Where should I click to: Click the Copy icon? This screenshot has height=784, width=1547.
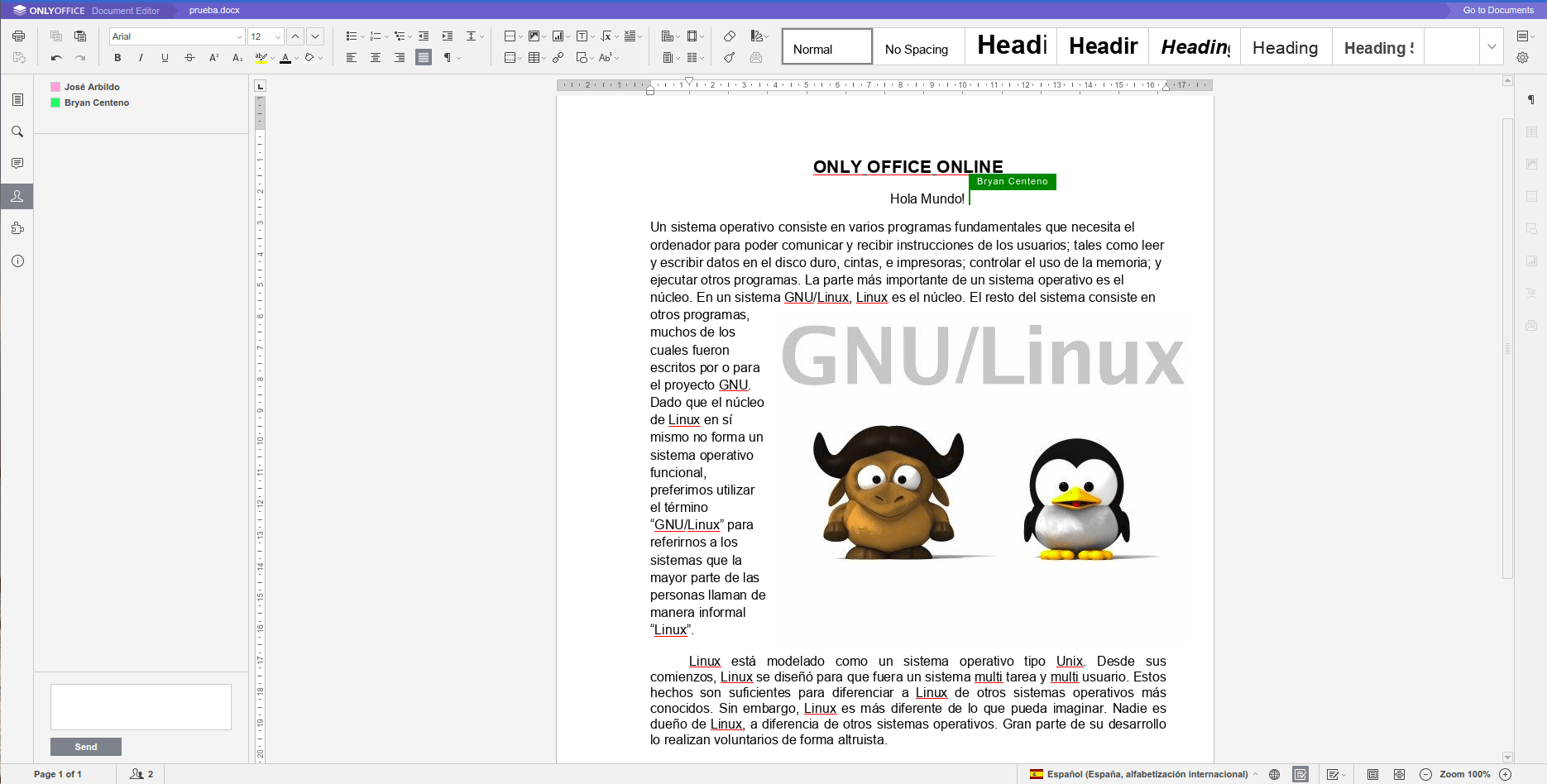coord(56,36)
